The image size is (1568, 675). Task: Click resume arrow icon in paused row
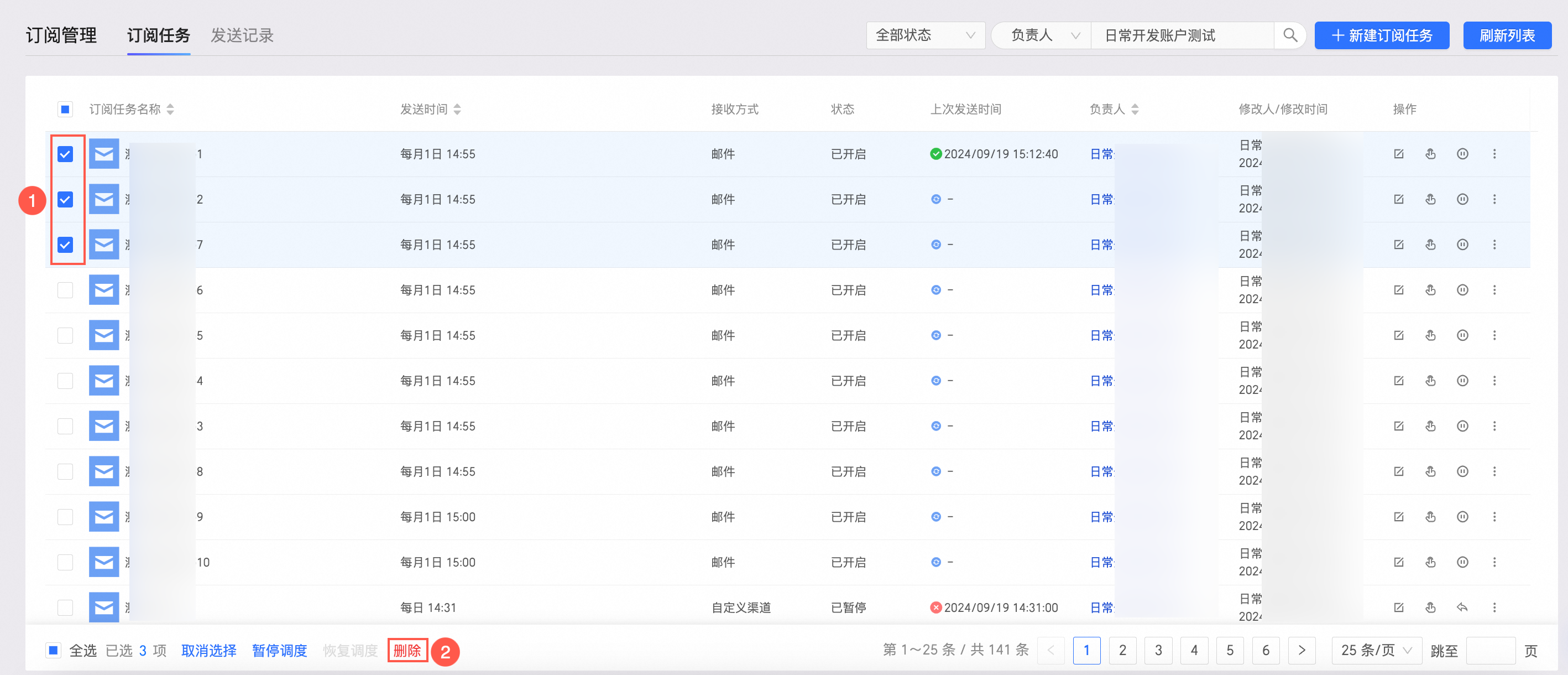pyautogui.click(x=1462, y=607)
